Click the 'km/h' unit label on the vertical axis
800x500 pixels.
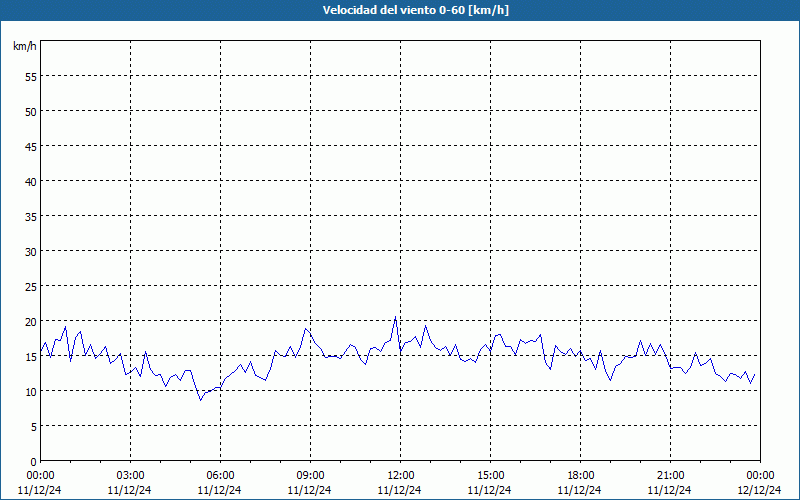25,46
